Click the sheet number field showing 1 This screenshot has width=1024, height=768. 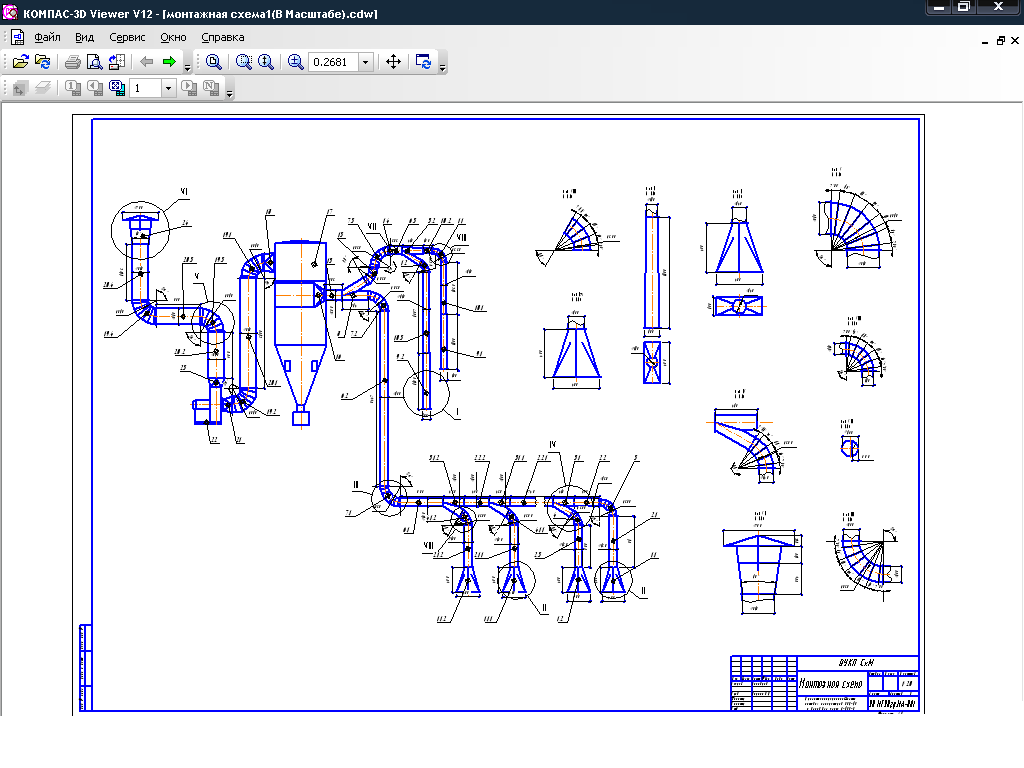coord(146,88)
